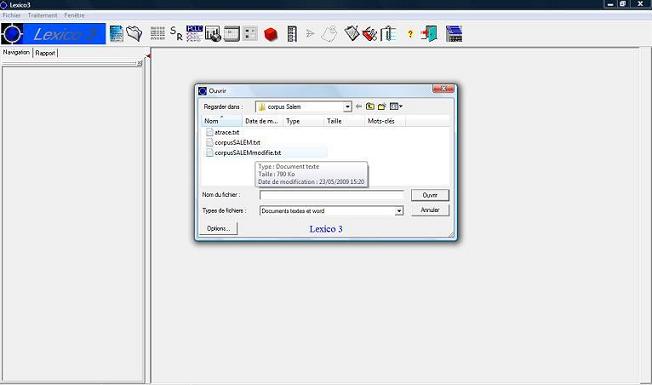This screenshot has height=385, width=652.
Task: Switch to the Rapport tab
Action: pyautogui.click(x=45, y=53)
